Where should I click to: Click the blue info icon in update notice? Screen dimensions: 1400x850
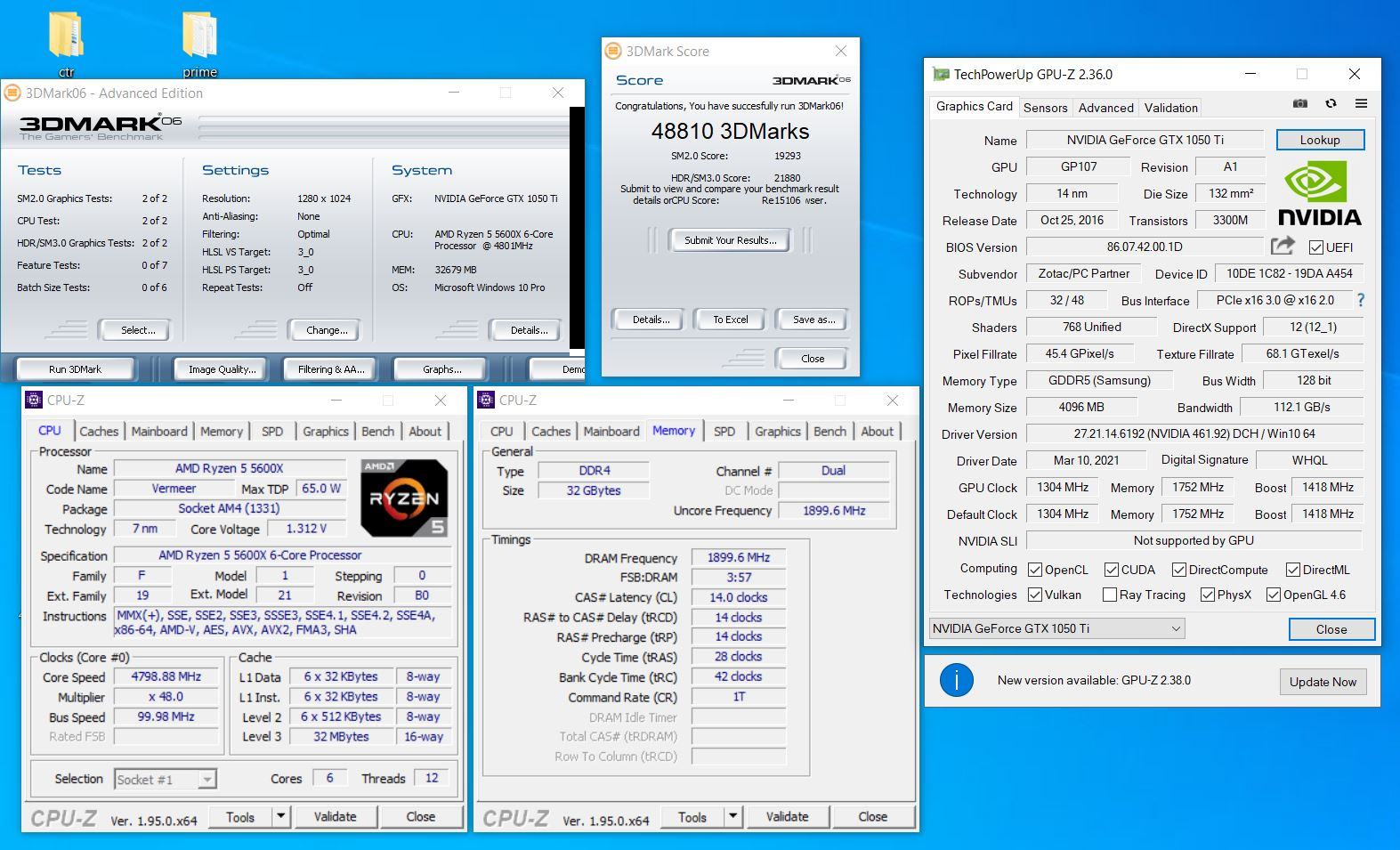pyautogui.click(x=957, y=681)
